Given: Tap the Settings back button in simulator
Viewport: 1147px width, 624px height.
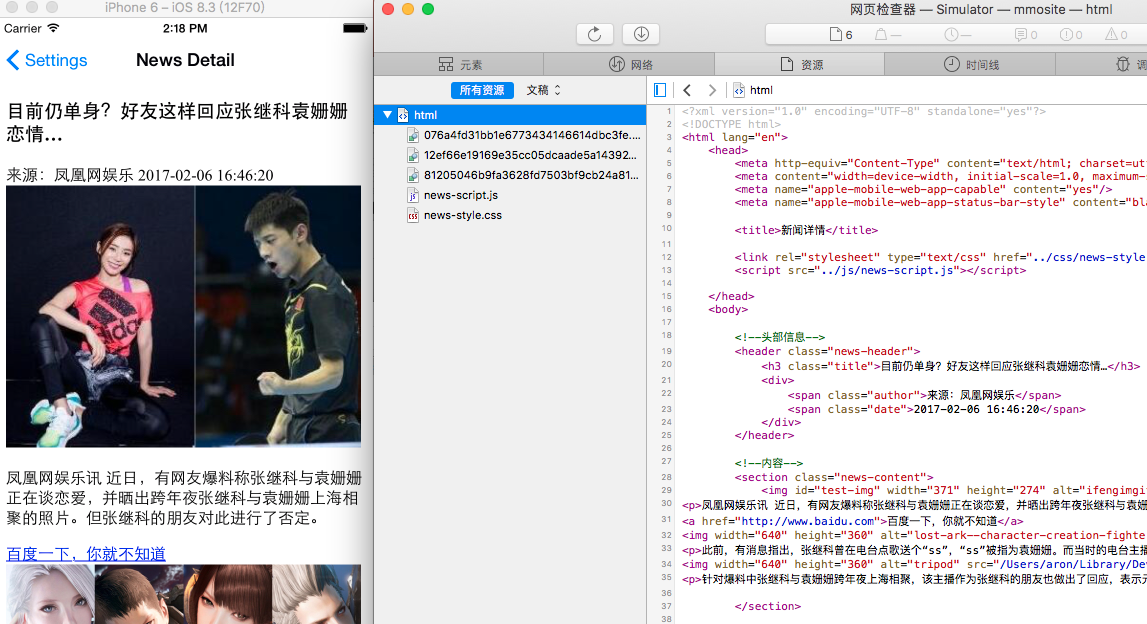Looking at the screenshot, I should [x=47, y=60].
